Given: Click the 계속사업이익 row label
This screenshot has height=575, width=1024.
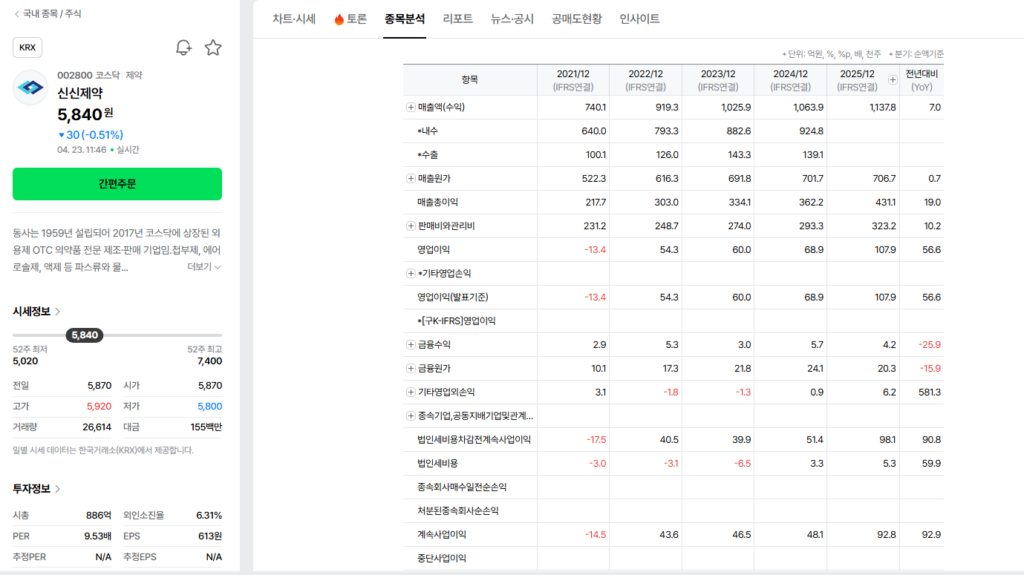Looking at the screenshot, I should point(441,534).
